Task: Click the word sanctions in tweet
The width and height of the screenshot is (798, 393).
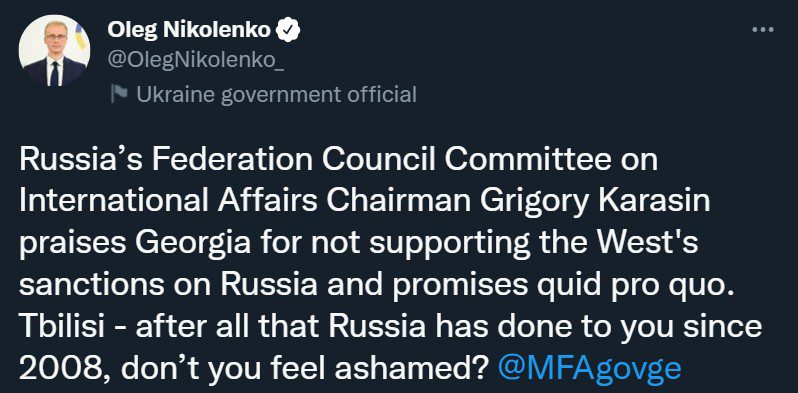Action: [x=92, y=286]
